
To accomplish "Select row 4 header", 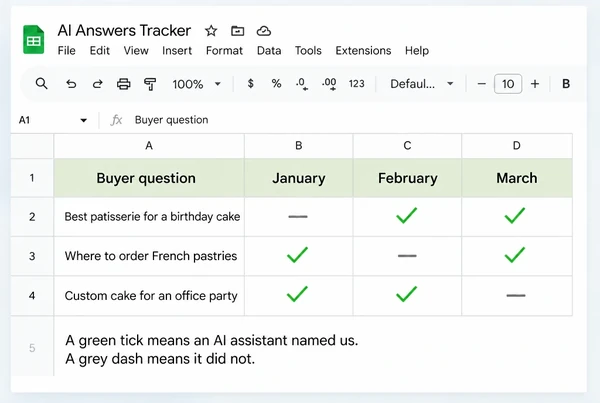I will pos(32,295).
